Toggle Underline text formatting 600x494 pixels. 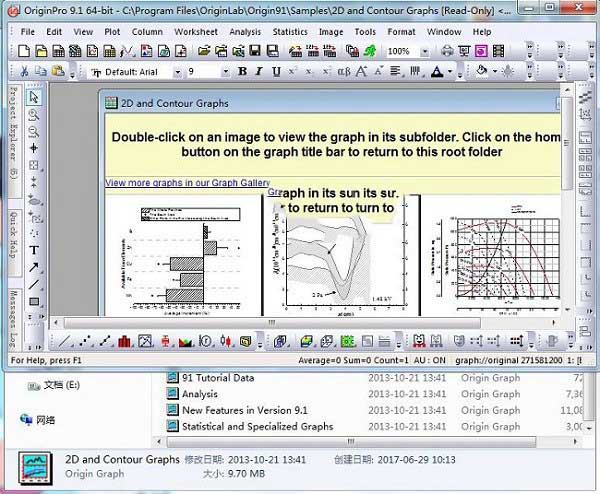click(x=274, y=72)
